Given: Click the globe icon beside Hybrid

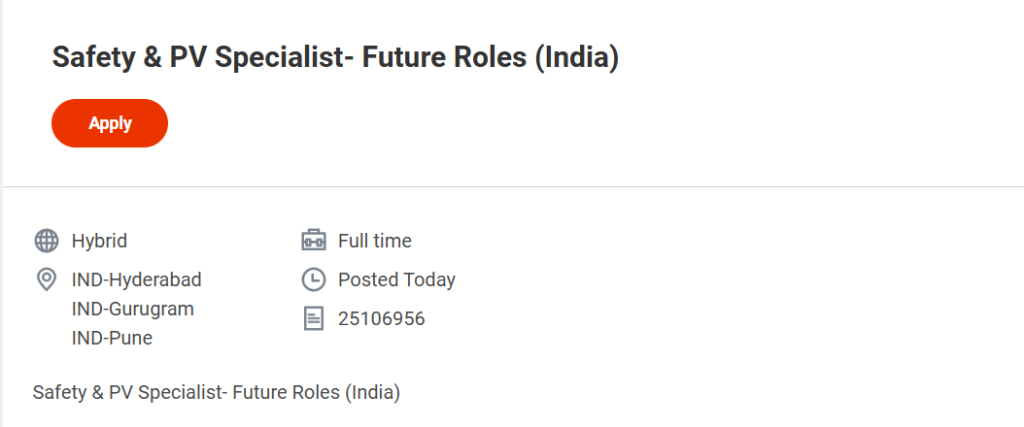Looking at the screenshot, I should tap(46, 241).
